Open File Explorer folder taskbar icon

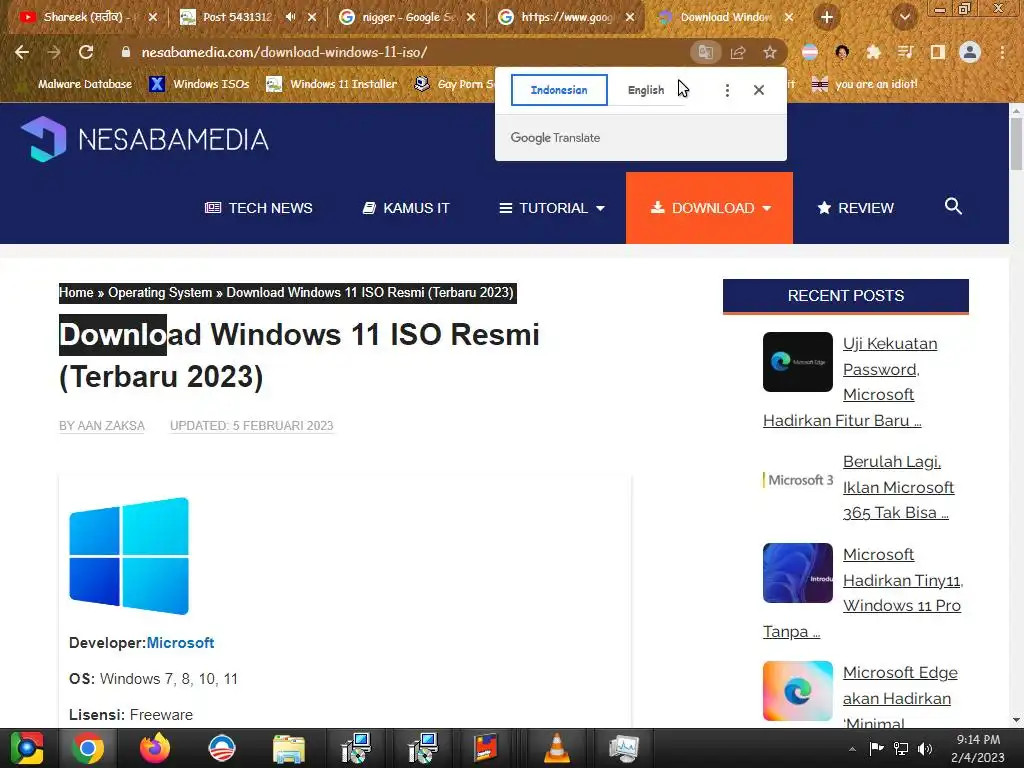point(289,748)
